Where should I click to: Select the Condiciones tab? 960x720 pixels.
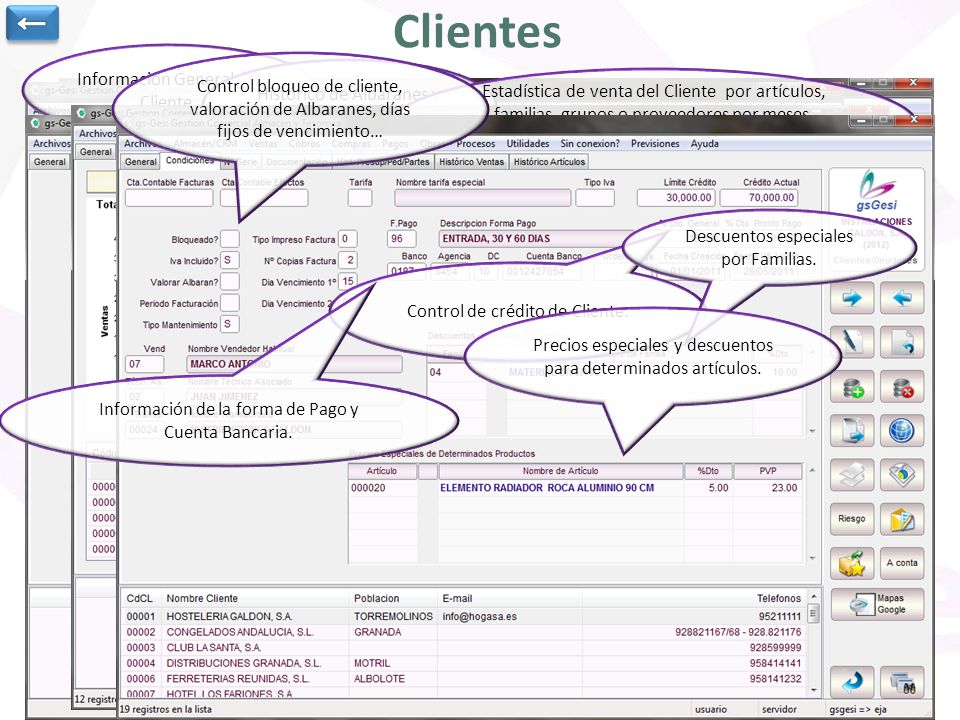pyautogui.click(x=190, y=160)
